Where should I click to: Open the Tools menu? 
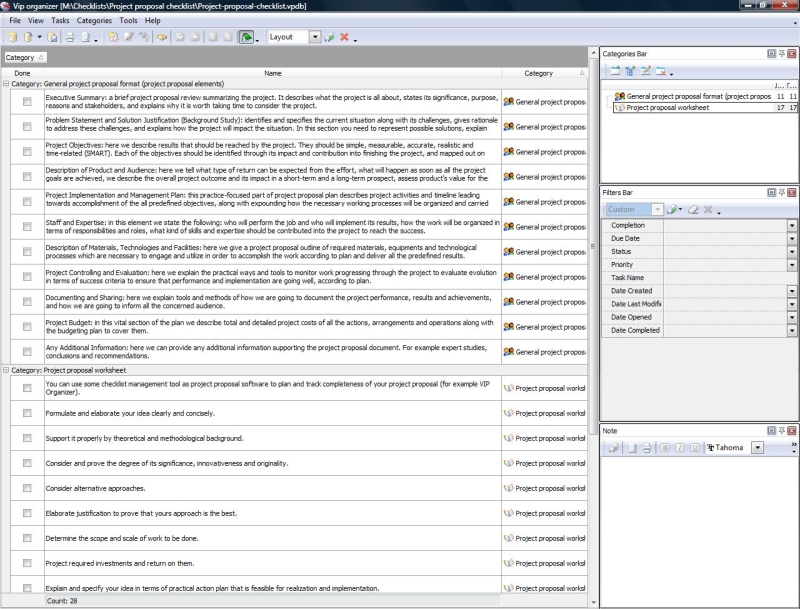[128, 20]
